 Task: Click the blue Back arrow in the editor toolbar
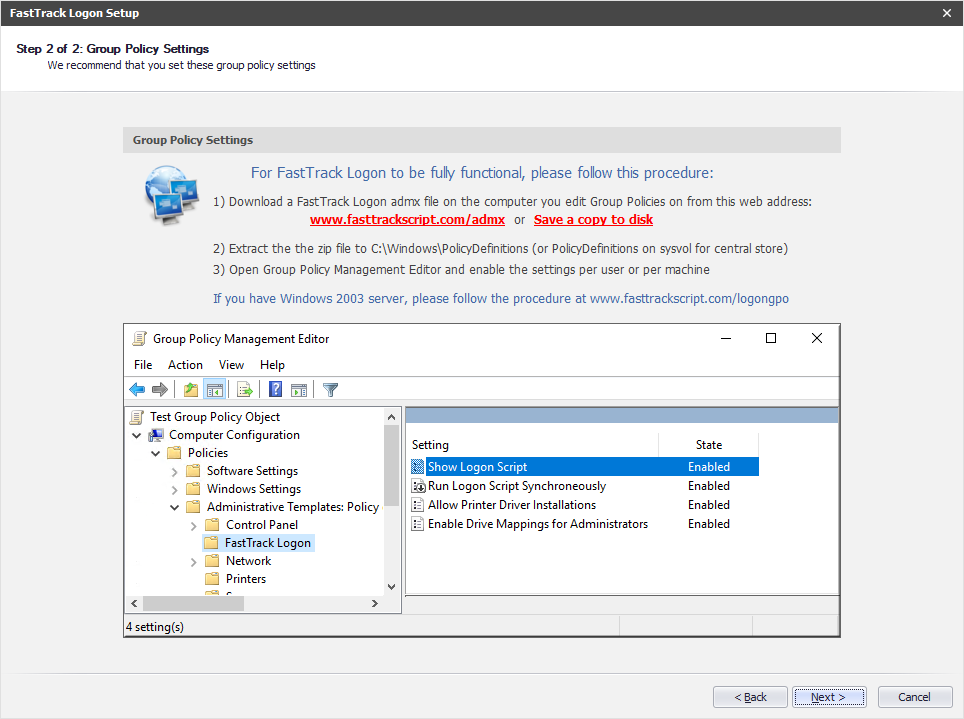pos(137,390)
